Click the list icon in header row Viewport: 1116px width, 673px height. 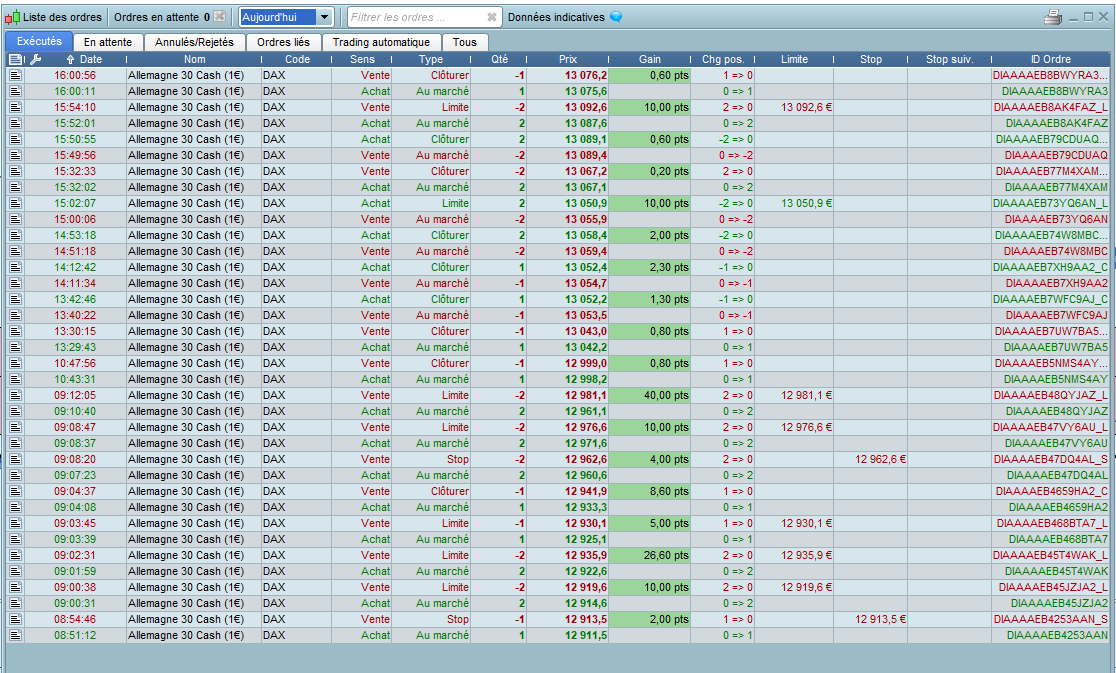15,59
